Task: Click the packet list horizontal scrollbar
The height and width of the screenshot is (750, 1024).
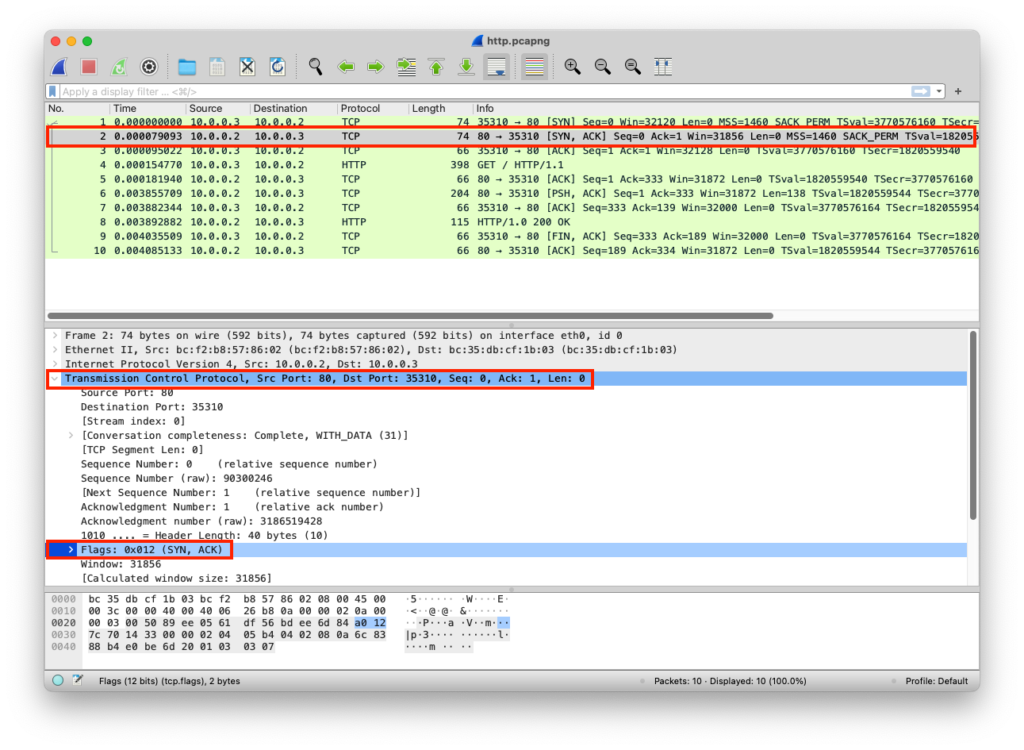Action: click(410, 316)
